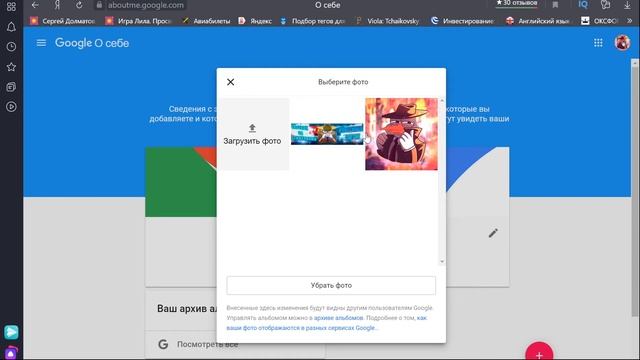Viewport: 640px width, 360px height.
Task: Open sidebar video play icon
Action: coord(11,107)
